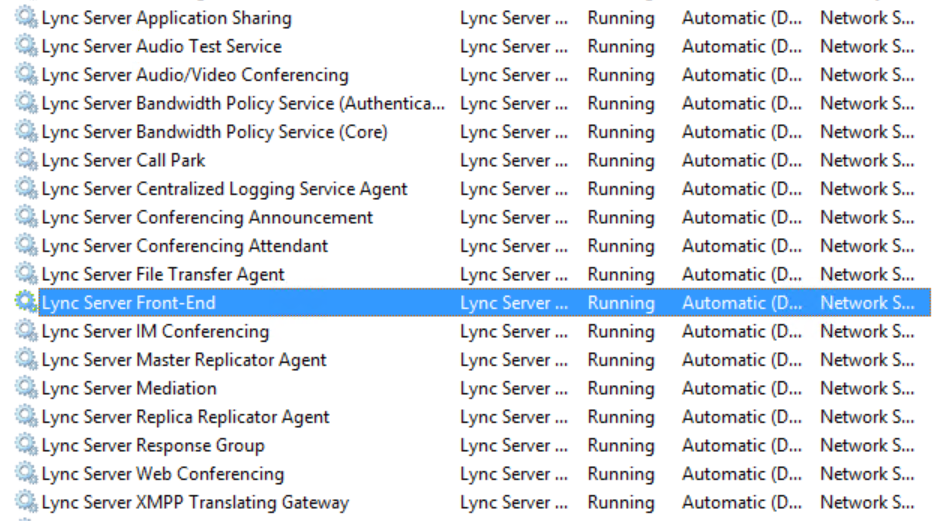This screenshot has width=932, height=527.
Task: Click gear icon for Lync Server Conferencing Announcement
Action: point(26,217)
